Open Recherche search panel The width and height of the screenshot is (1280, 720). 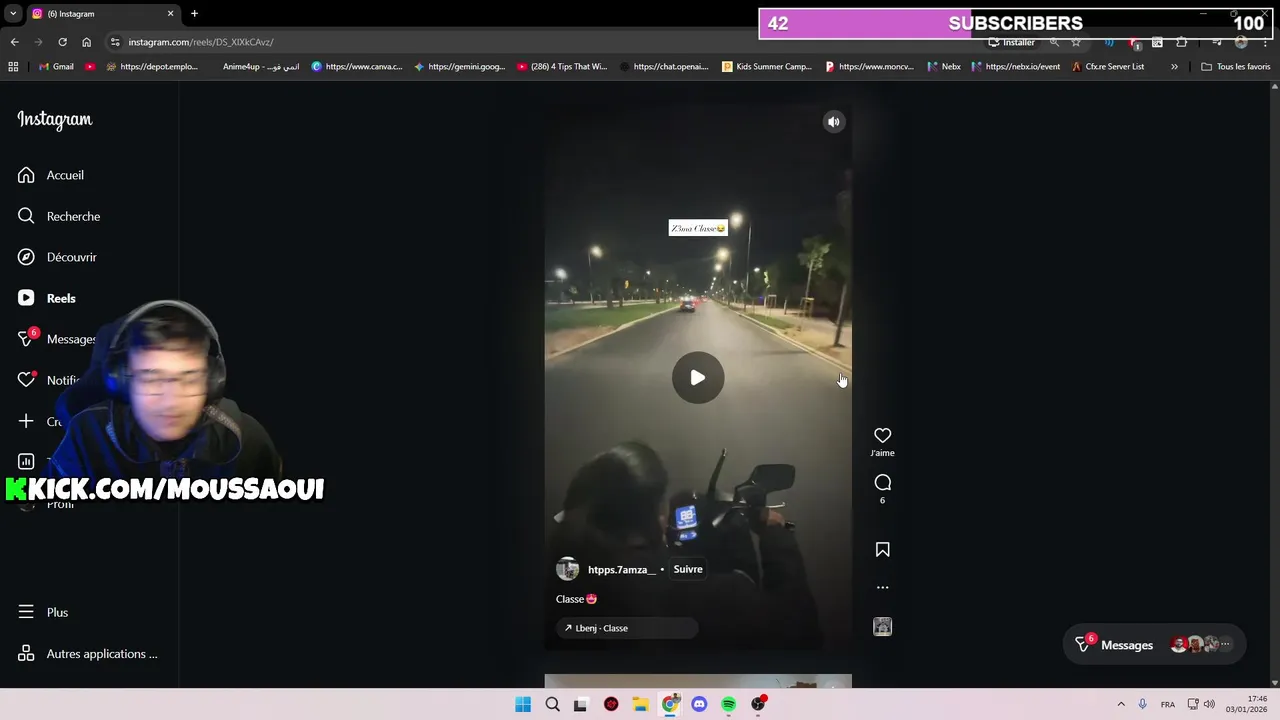(59, 216)
